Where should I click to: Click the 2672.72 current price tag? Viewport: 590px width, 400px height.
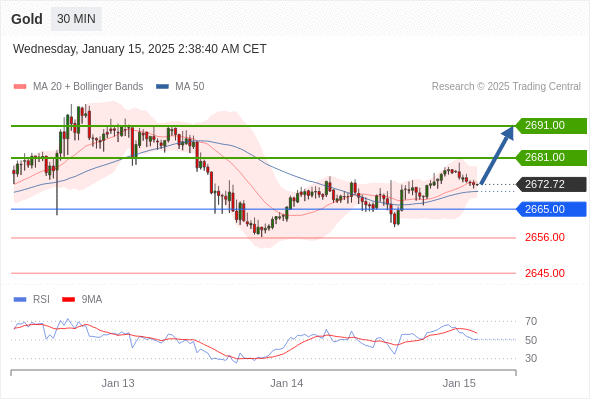coord(551,184)
